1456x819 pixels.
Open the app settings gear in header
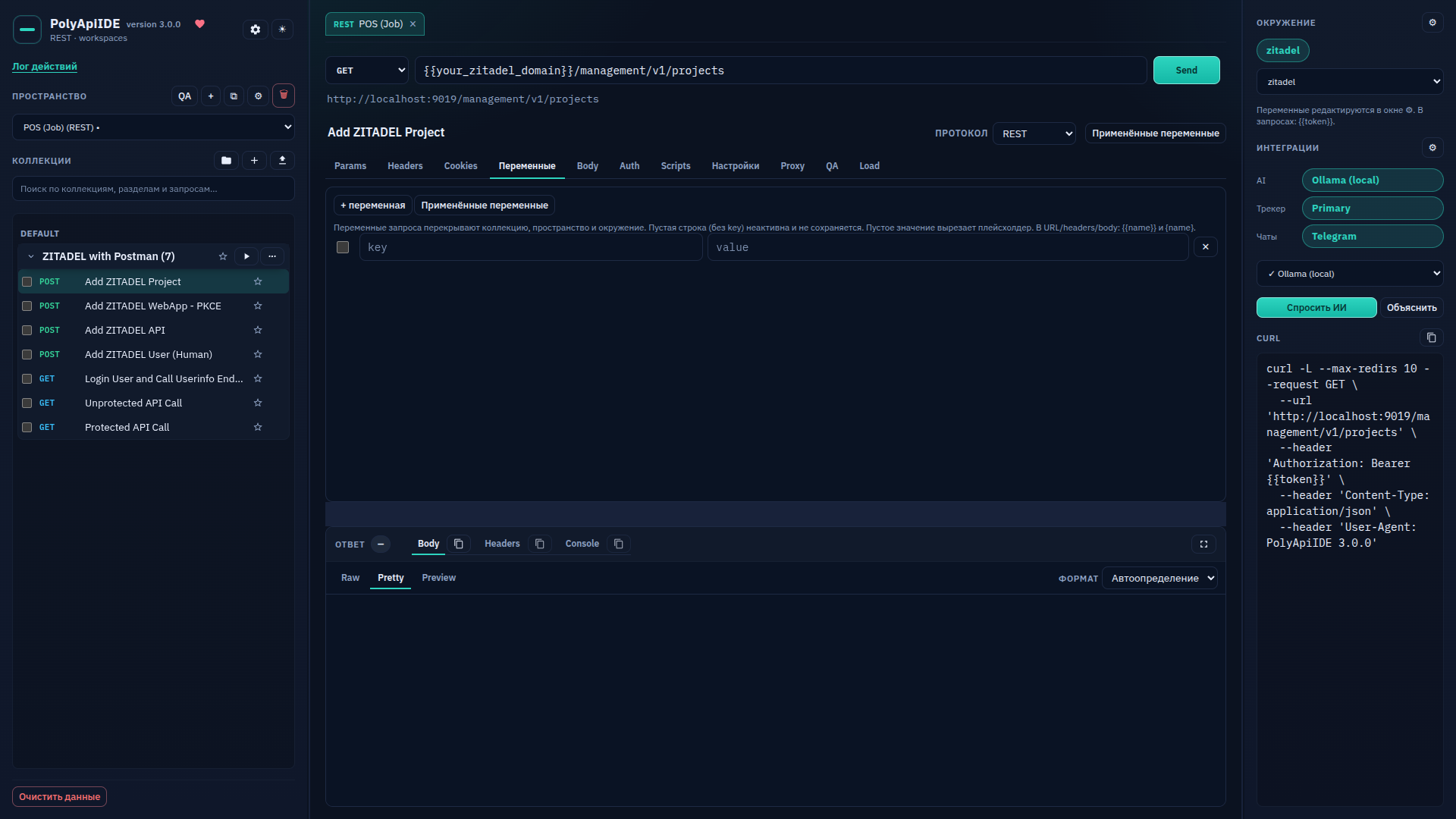click(x=256, y=30)
